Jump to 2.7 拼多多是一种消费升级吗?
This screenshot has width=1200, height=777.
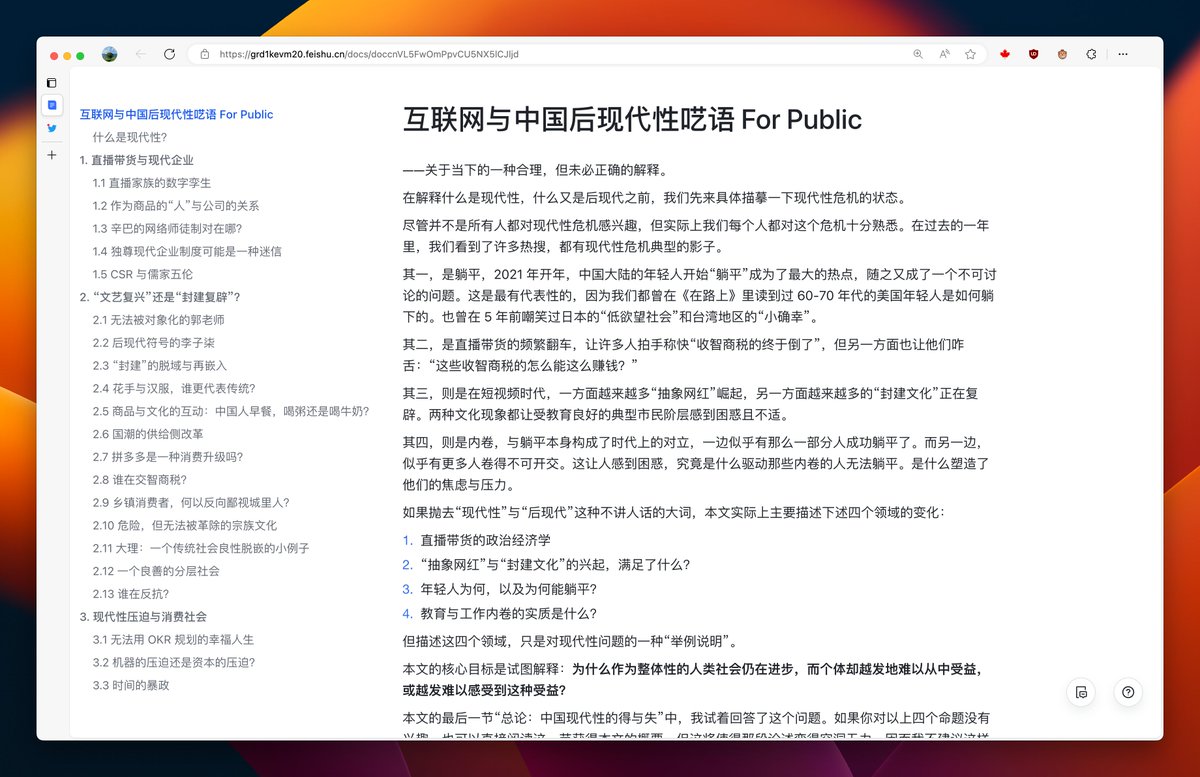[168, 457]
